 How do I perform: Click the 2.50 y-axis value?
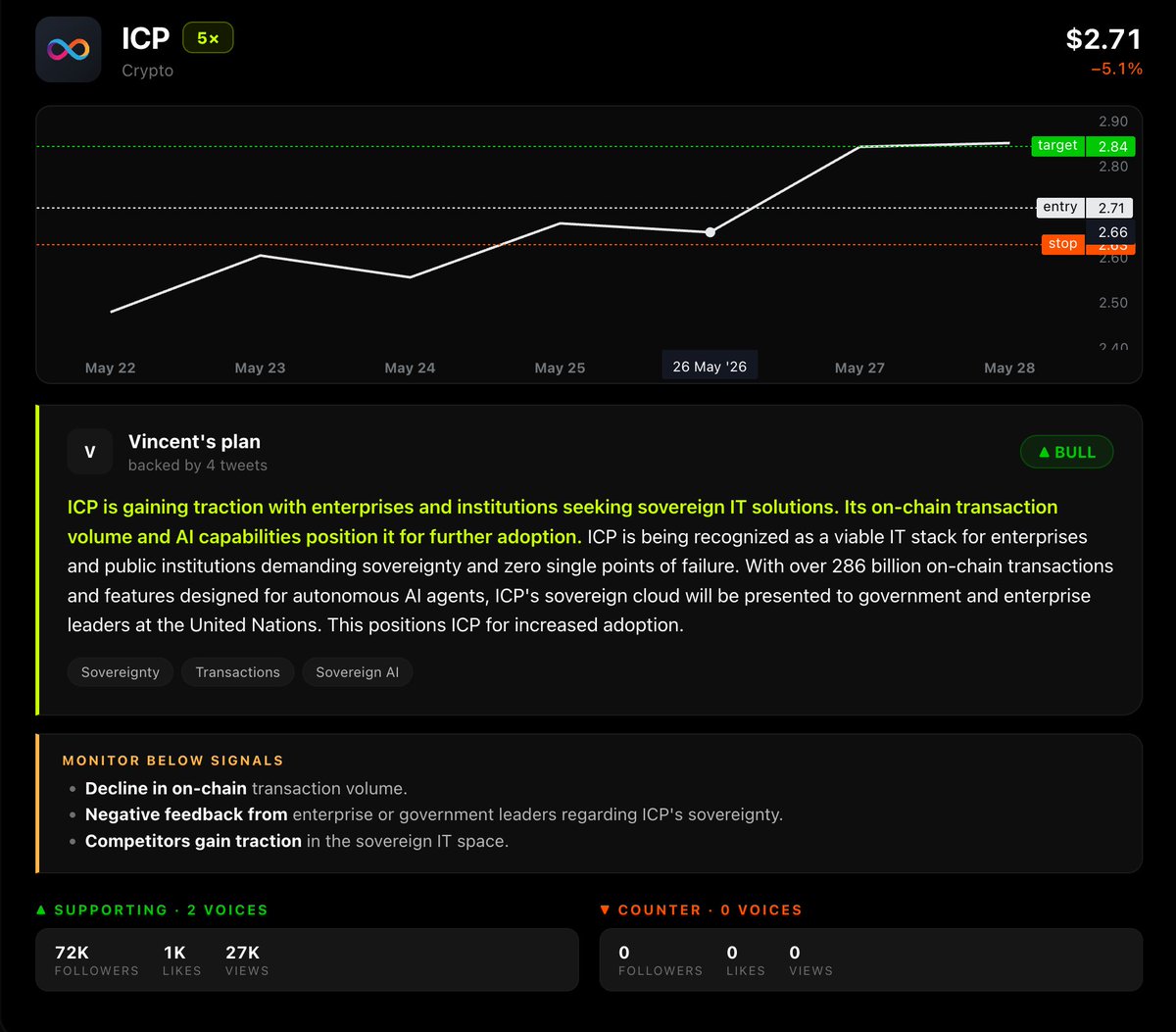1113,303
